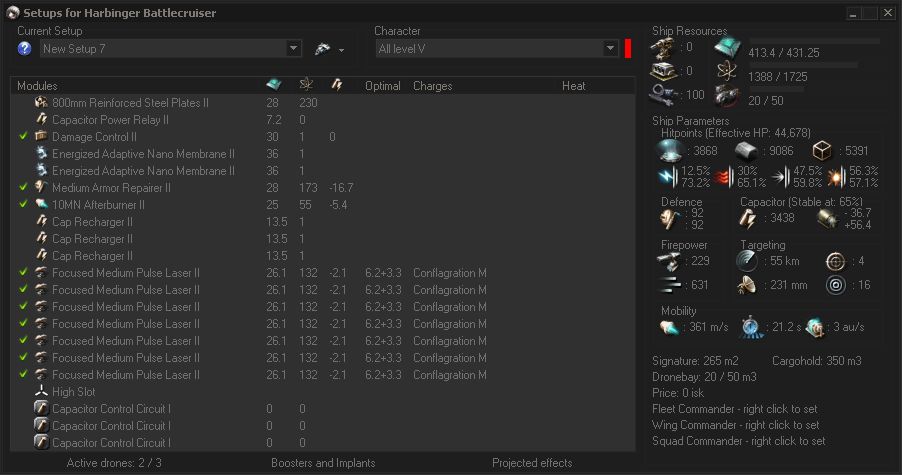The image size is (902, 475).
Task: Click the CPU usage progress bar
Action: (x=813, y=41)
